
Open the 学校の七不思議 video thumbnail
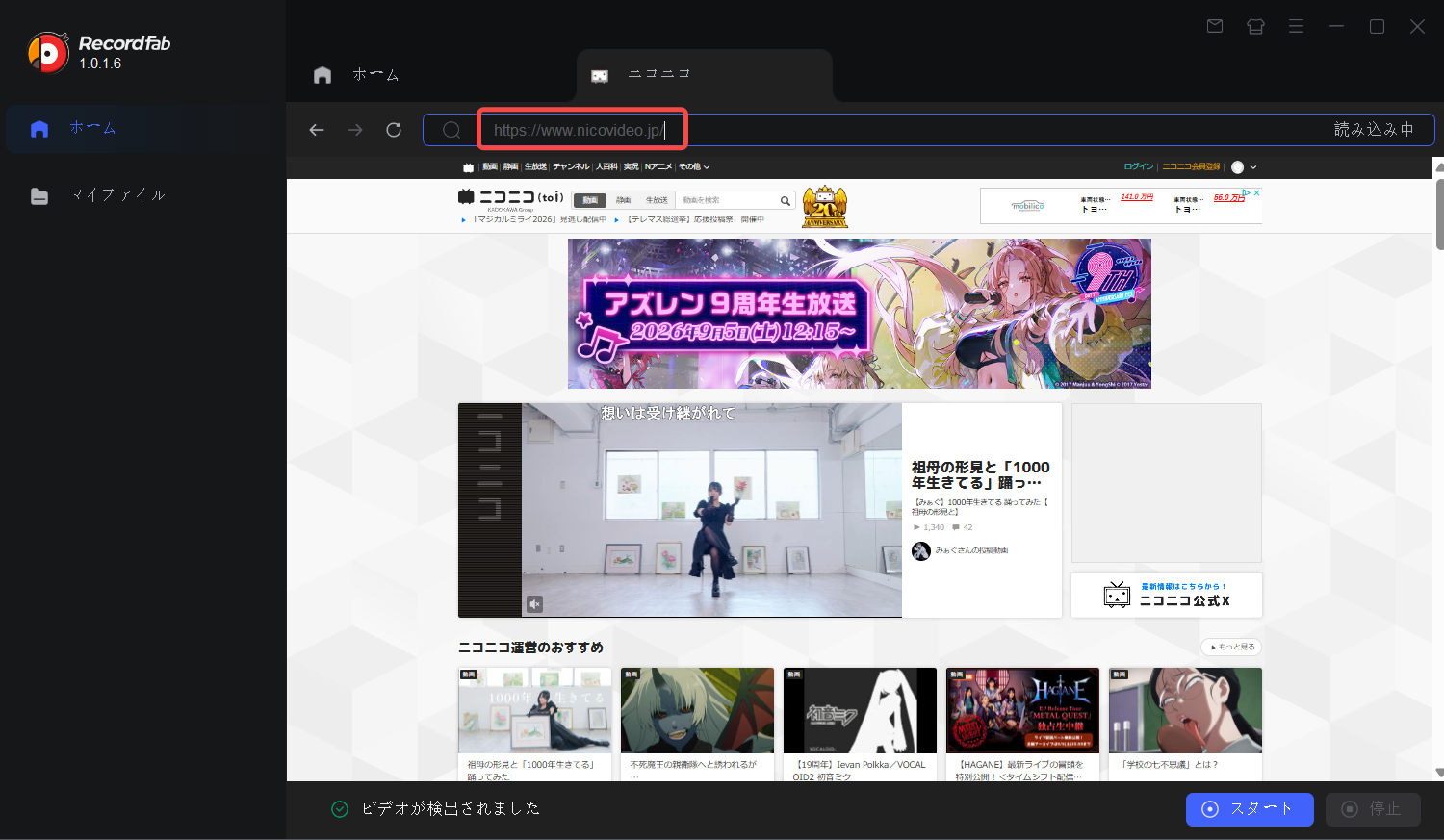pos(1185,710)
